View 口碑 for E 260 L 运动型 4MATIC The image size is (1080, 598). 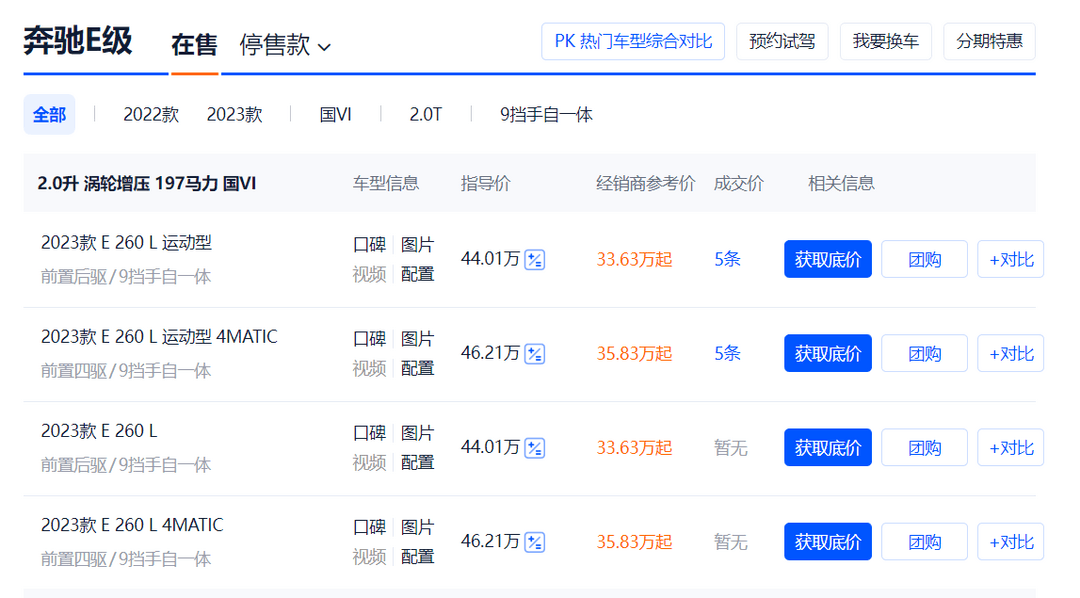coord(369,339)
